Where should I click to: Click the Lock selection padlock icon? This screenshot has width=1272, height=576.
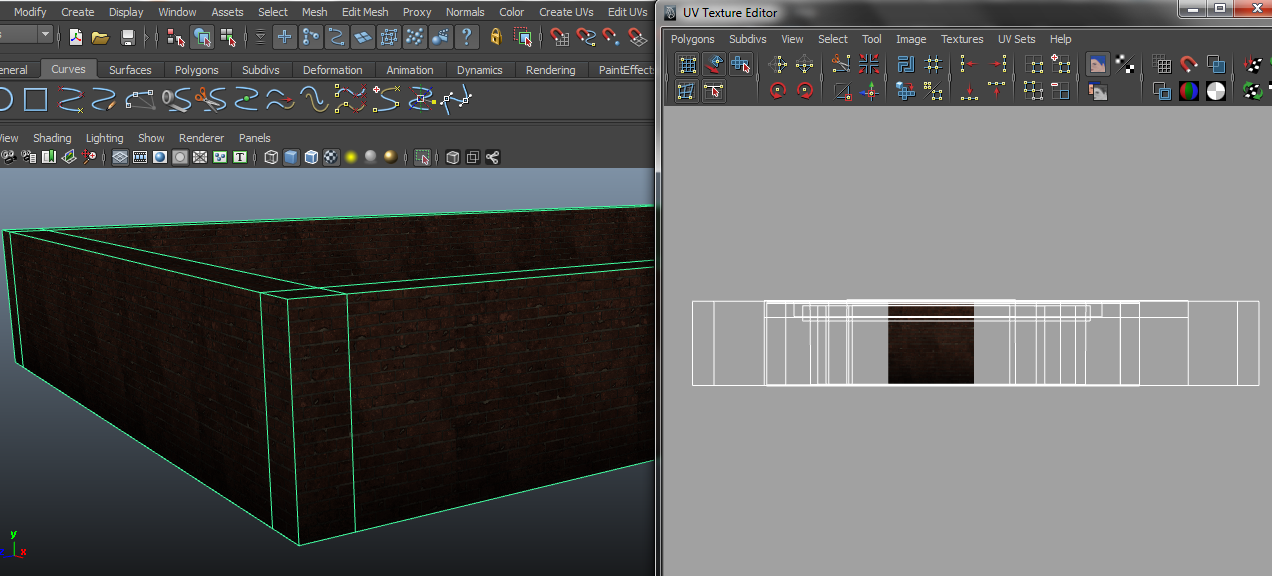tap(496, 37)
